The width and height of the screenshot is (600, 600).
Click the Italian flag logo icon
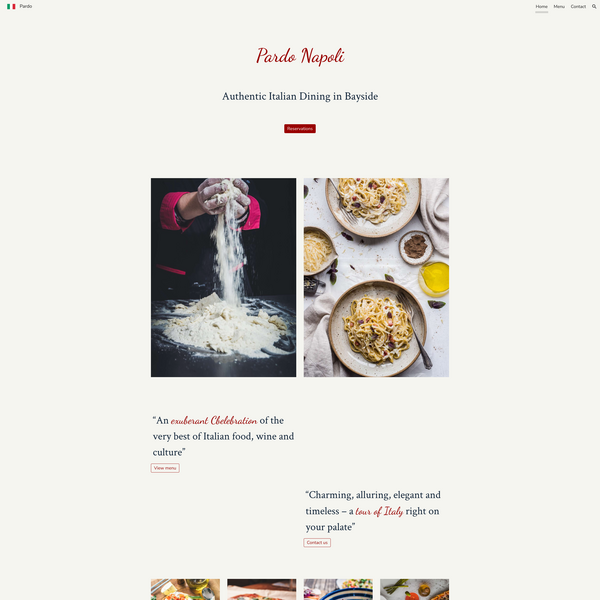pyautogui.click(x=11, y=7)
